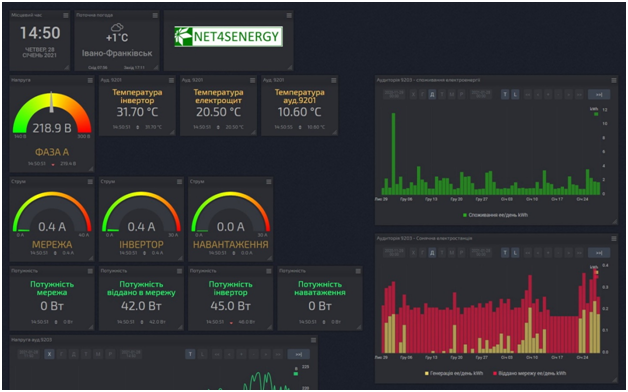Step back (<) in solar station chart

[x=538, y=253]
